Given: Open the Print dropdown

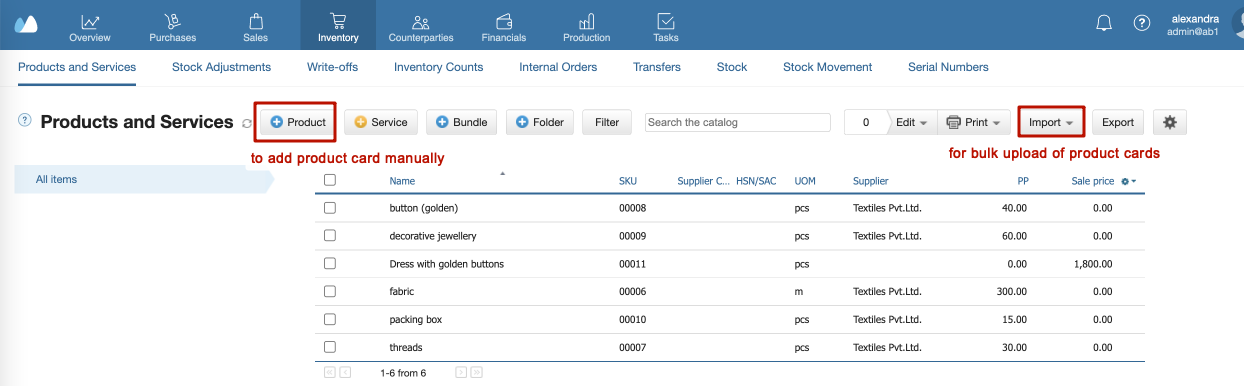Looking at the screenshot, I should [973, 122].
